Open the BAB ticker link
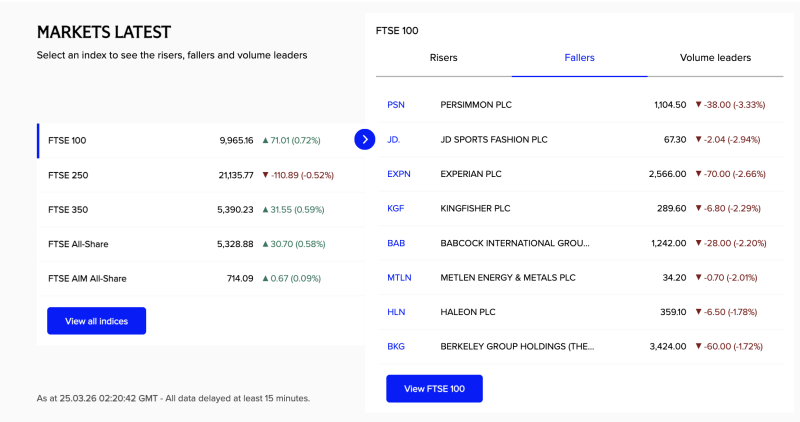Image resolution: width=800 pixels, height=422 pixels. click(396, 243)
